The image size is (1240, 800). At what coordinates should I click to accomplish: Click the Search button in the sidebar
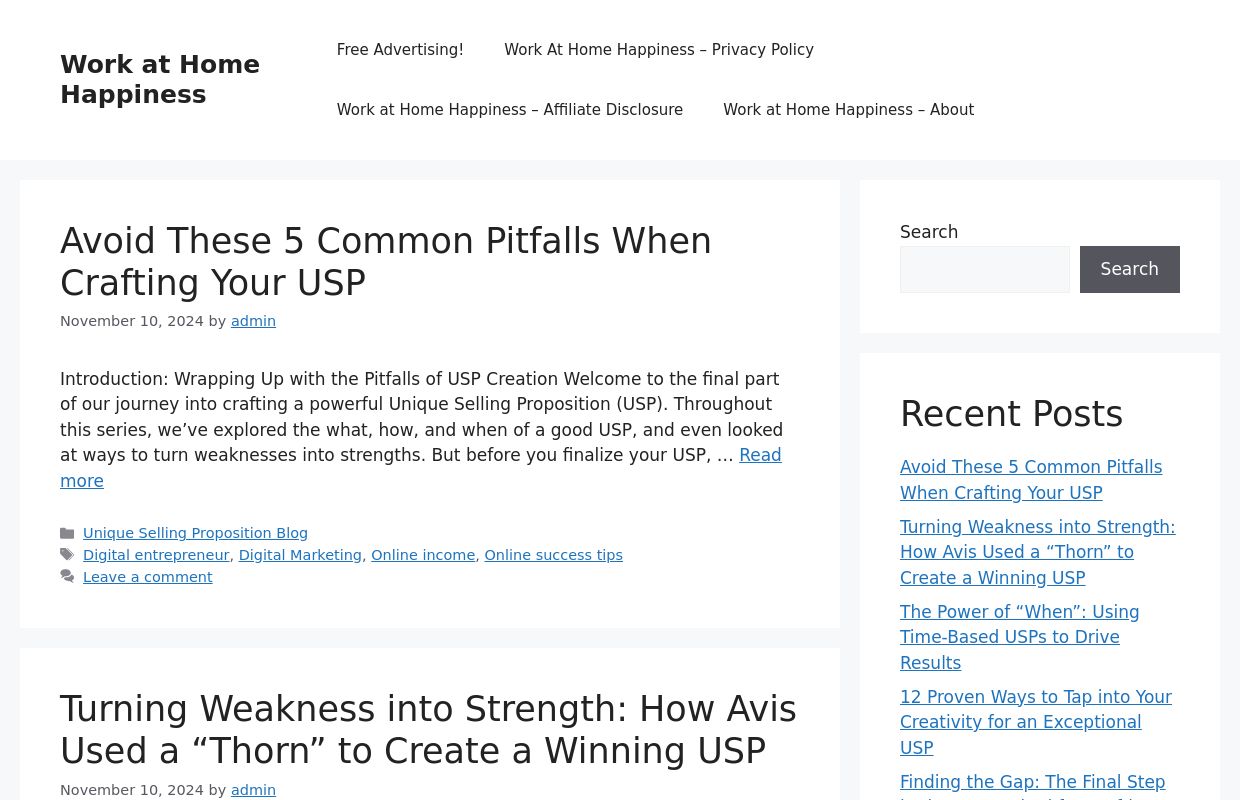1130,269
